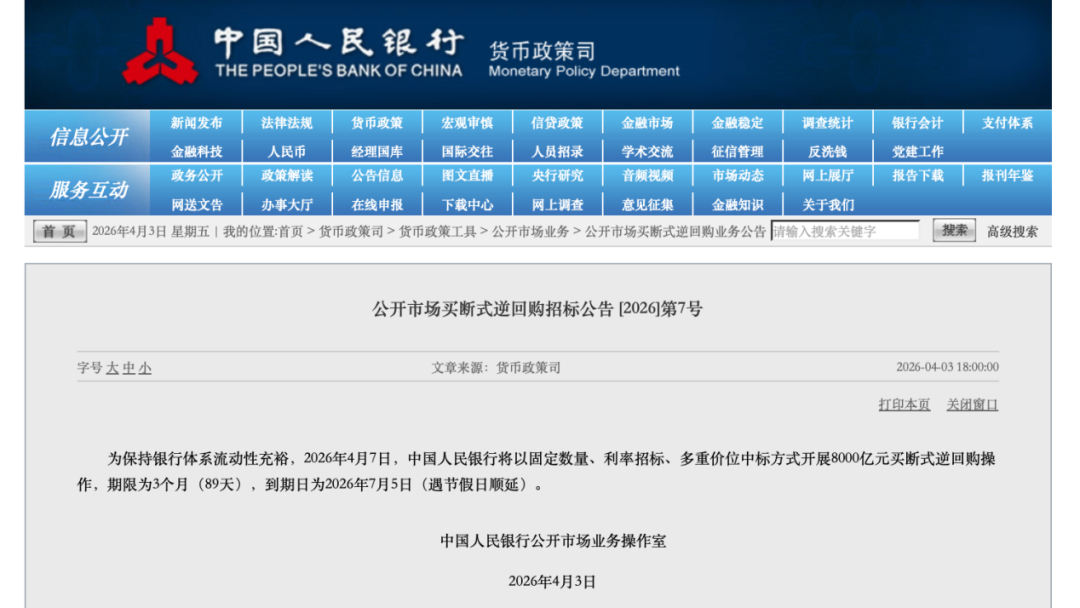Select 人民币 navigation item
The width and height of the screenshot is (1080, 608).
(x=287, y=151)
